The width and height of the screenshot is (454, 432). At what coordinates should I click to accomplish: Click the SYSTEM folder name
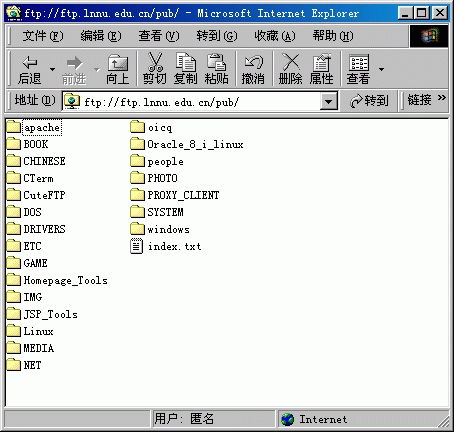(165, 212)
